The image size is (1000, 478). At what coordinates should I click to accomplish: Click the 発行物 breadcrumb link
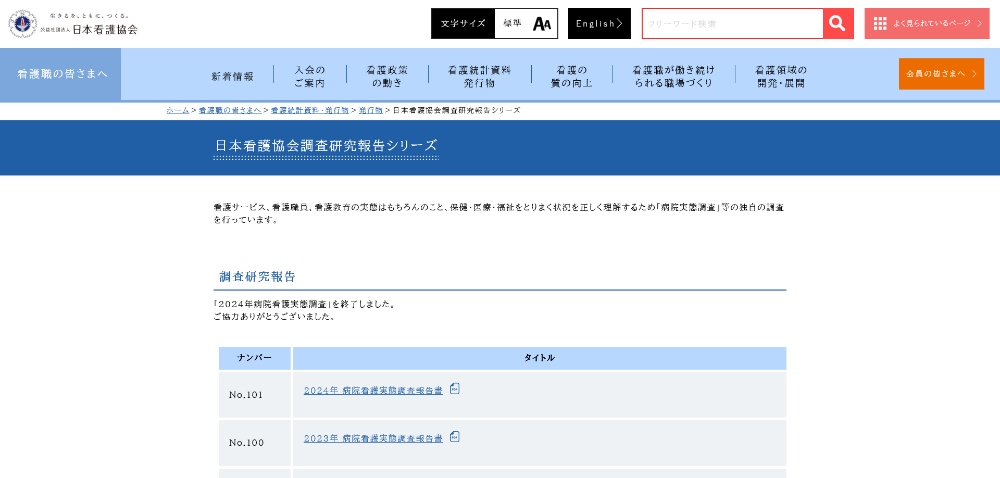click(370, 110)
